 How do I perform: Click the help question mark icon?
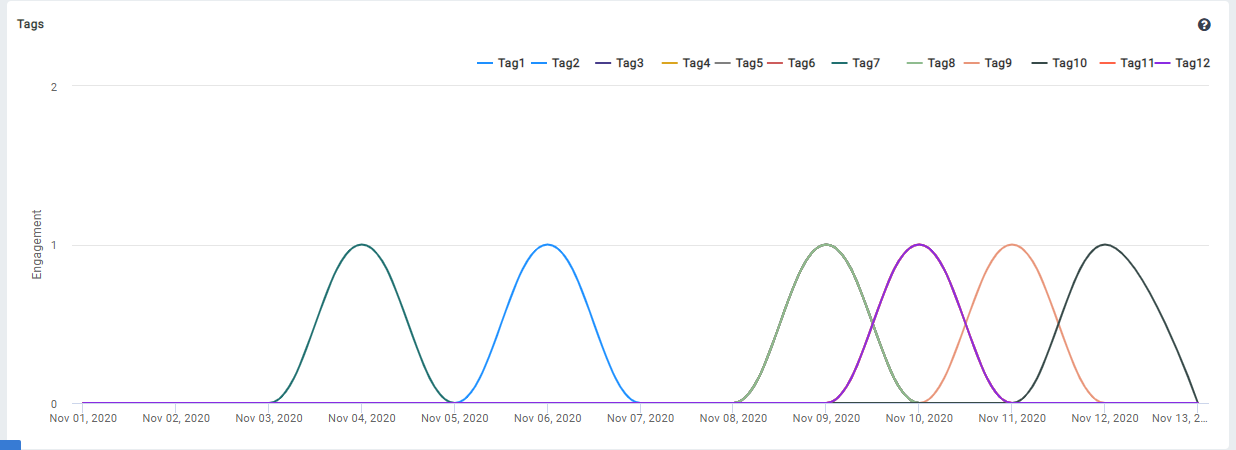point(1204,25)
